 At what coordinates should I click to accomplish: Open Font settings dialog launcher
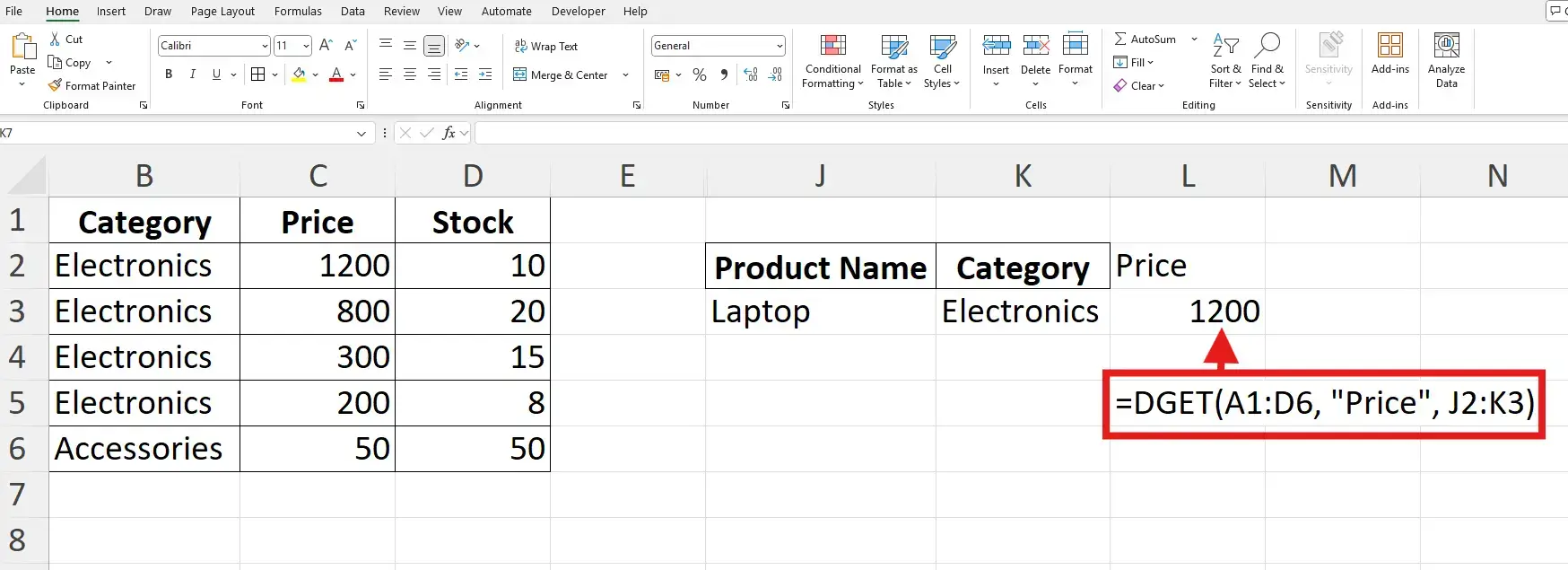[x=361, y=105]
